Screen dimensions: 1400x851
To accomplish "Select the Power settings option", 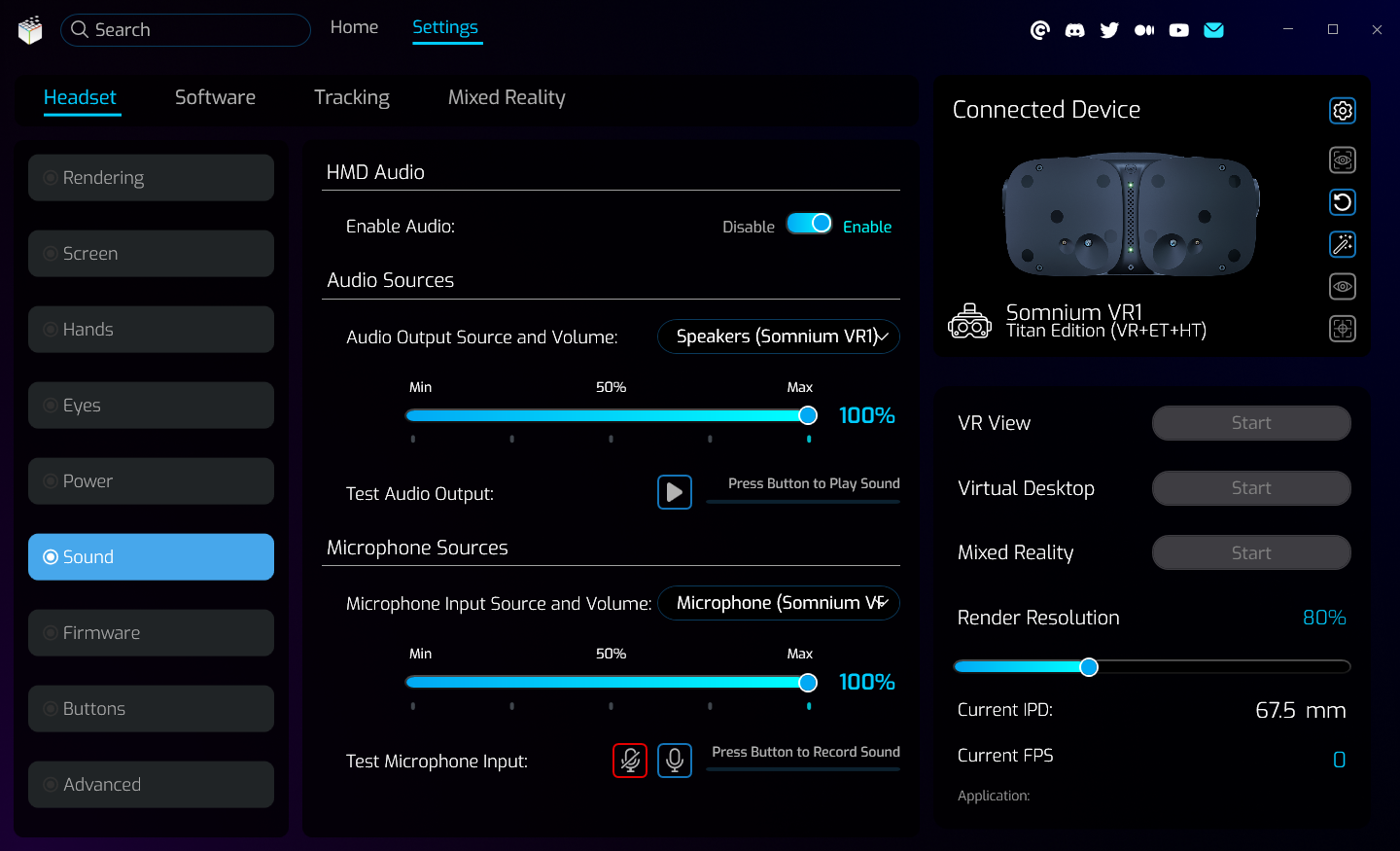I will click(x=151, y=481).
